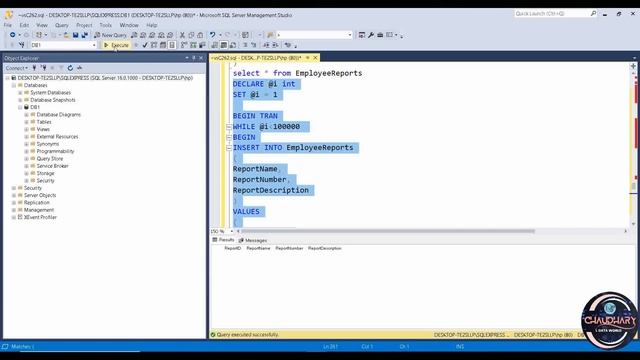Screen dimensions: 640x360
Task: Click the Disconnect plug icon in Object Explorer
Action: click(43, 68)
